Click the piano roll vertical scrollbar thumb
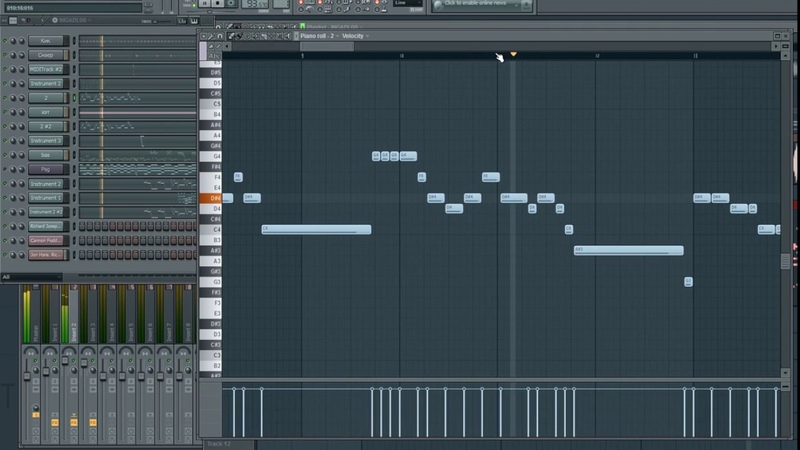Screen dimensions: 800x450 click(785, 261)
